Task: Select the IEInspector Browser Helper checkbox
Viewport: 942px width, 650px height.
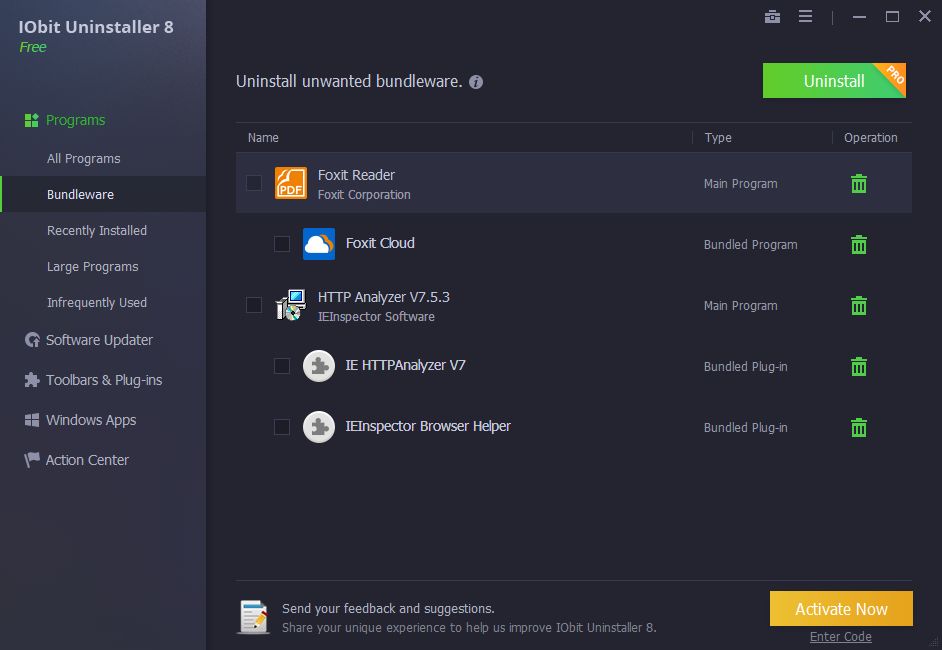Action: 282,427
